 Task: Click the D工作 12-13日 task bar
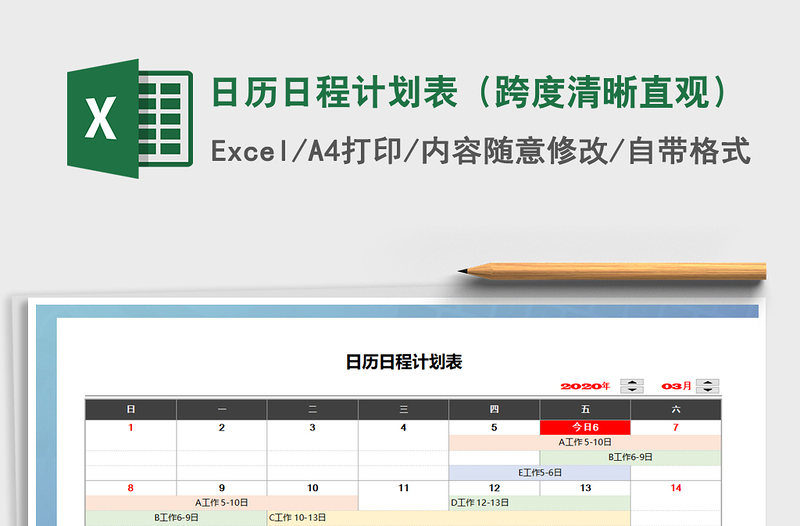coord(540,503)
